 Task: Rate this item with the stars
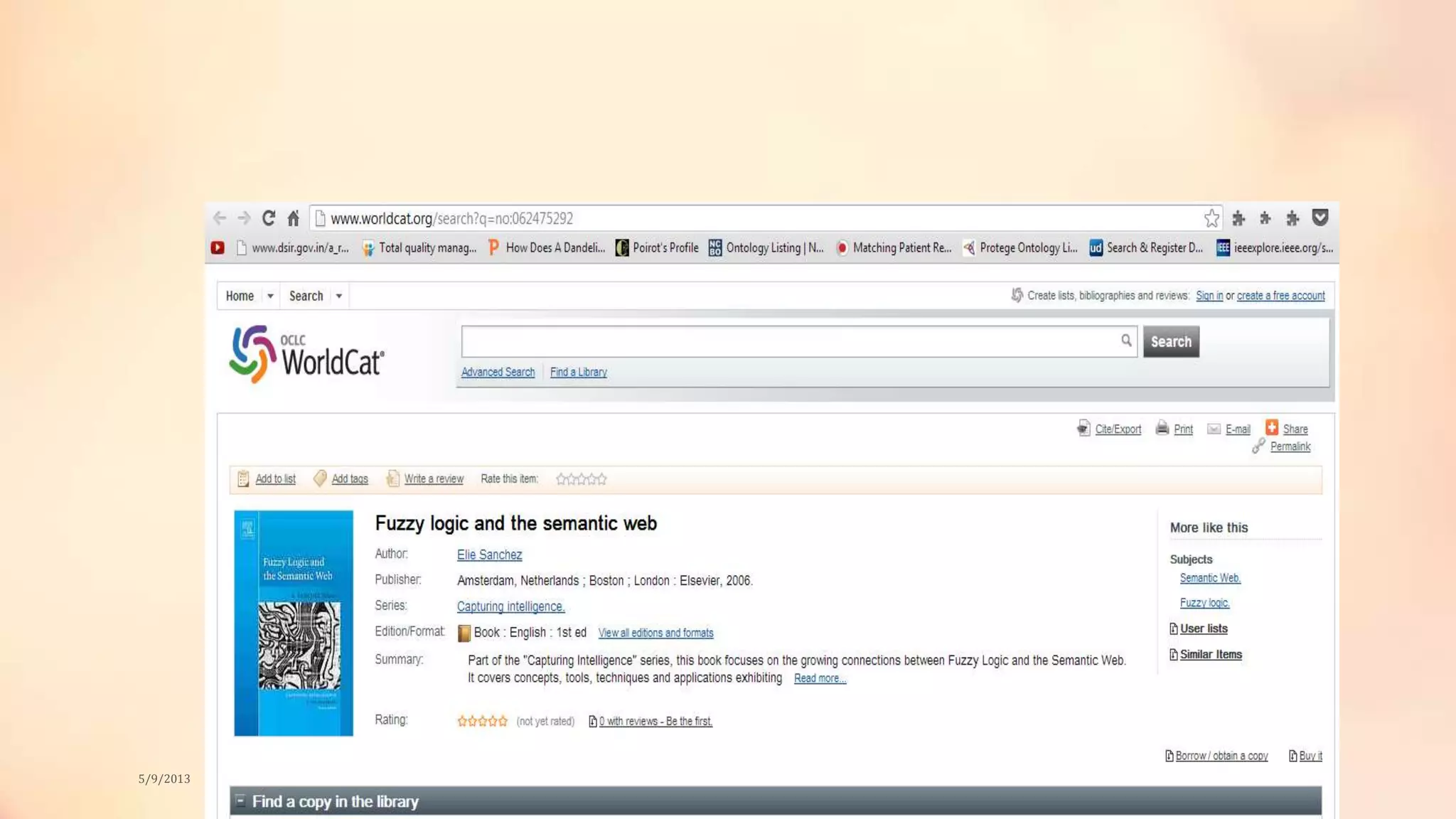582,479
